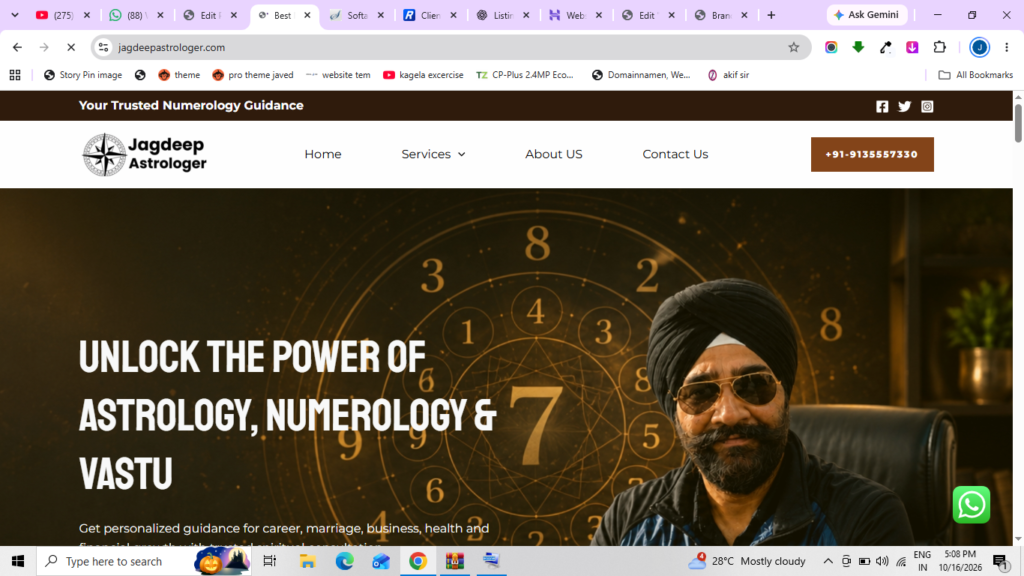
Task: Click the Jagdeep Astrologer logo
Action: click(144, 155)
